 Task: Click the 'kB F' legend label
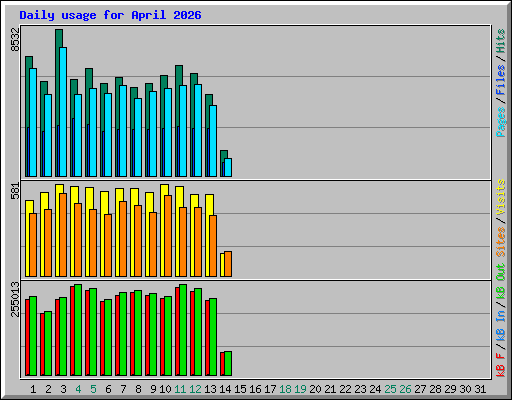(501, 365)
